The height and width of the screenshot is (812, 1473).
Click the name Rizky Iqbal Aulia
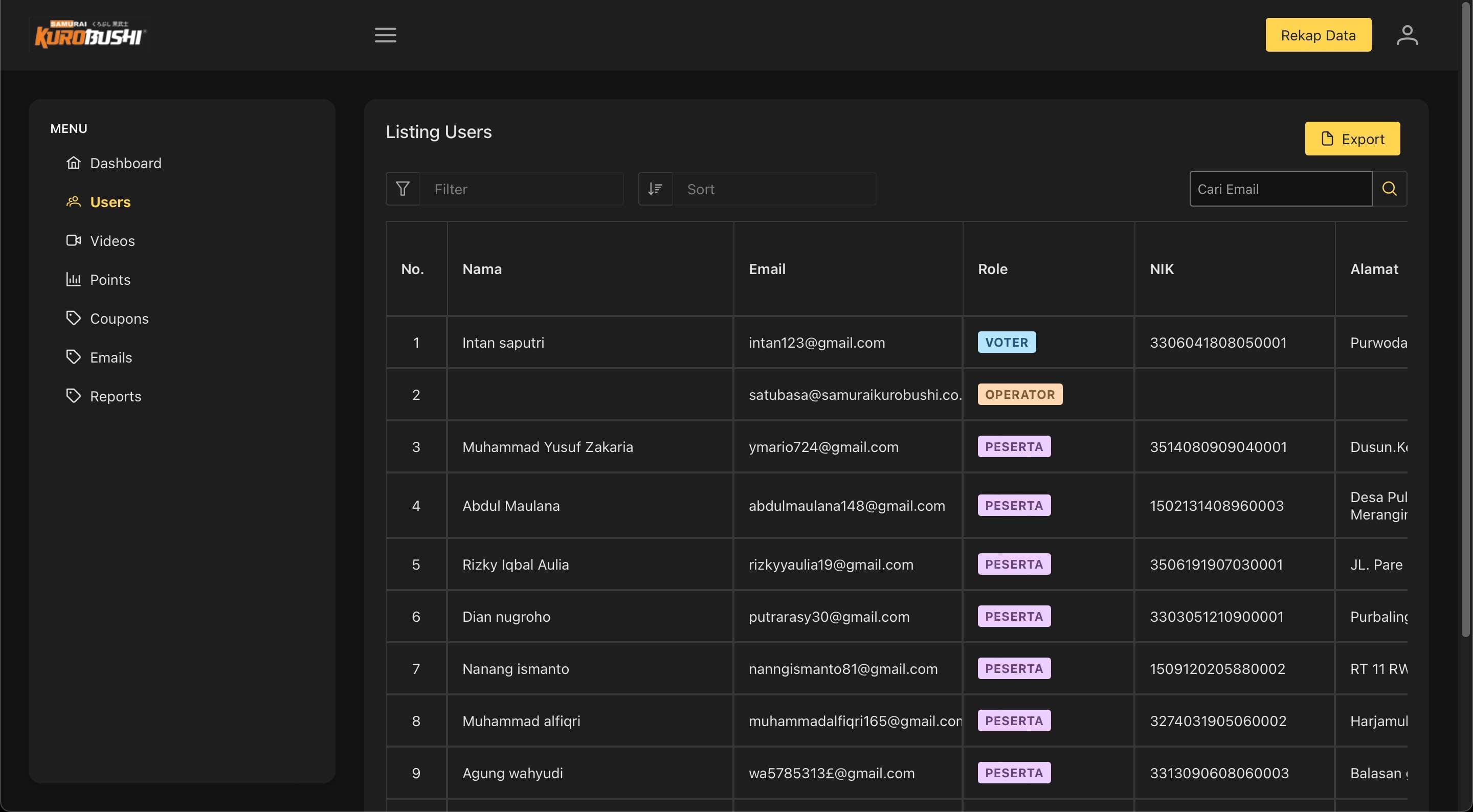tap(515, 565)
